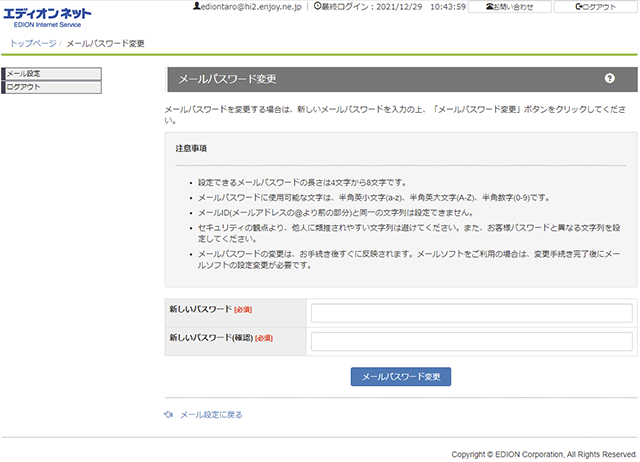Click the 最終ログイン date text

click(x=394, y=7)
